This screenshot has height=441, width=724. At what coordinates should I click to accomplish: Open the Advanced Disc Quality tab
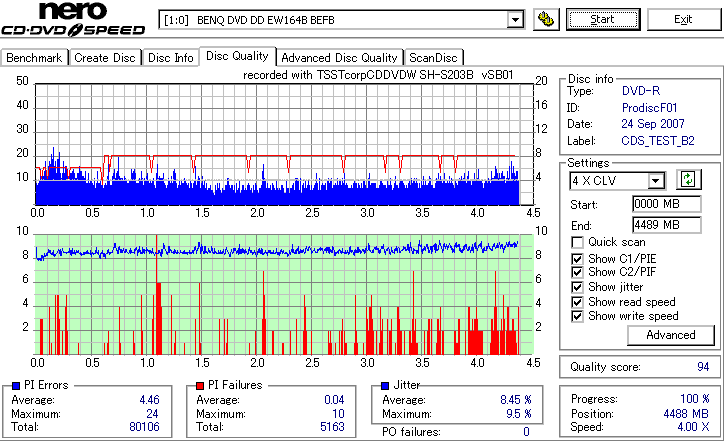pos(339,58)
